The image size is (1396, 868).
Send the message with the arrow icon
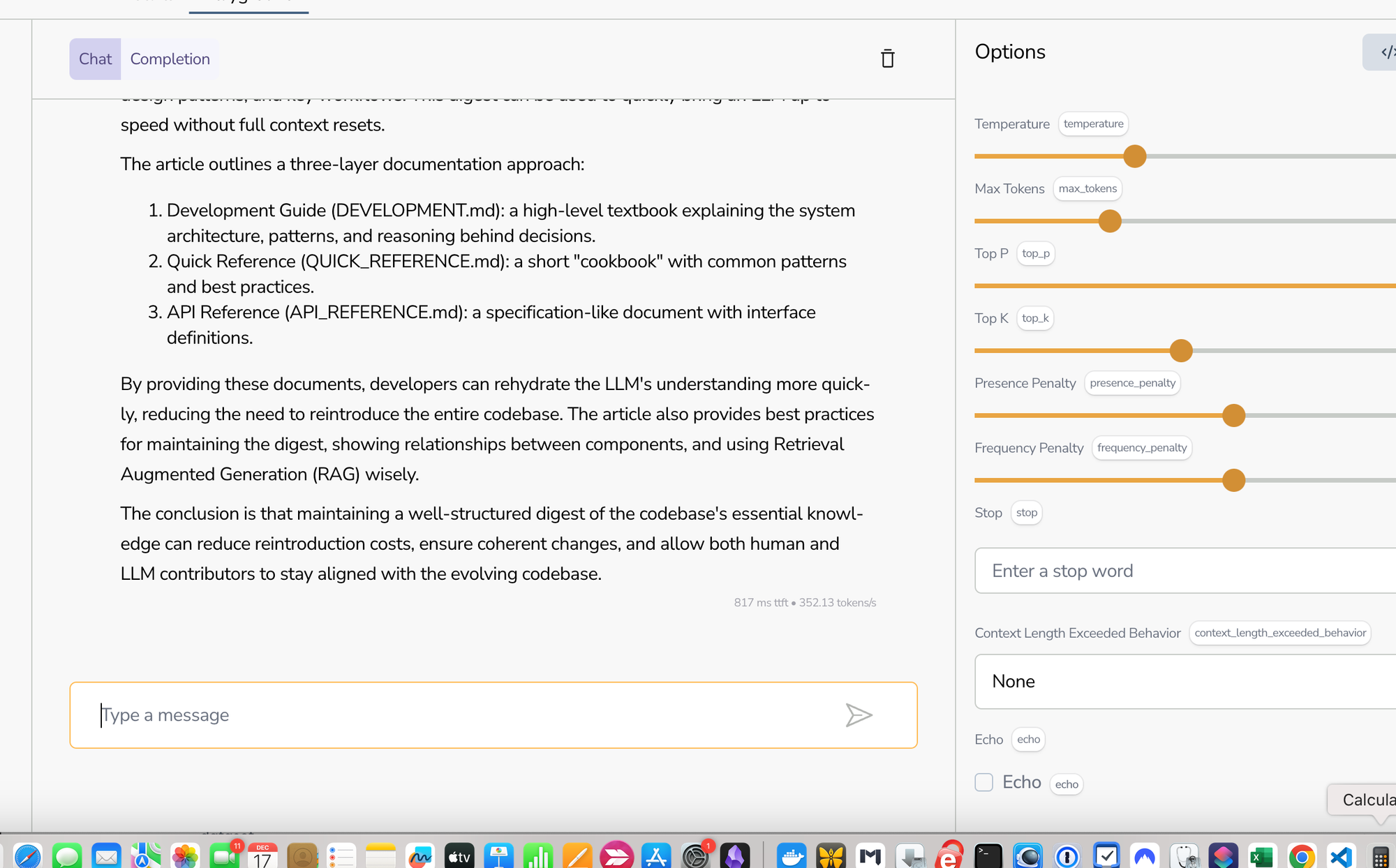pos(859,715)
